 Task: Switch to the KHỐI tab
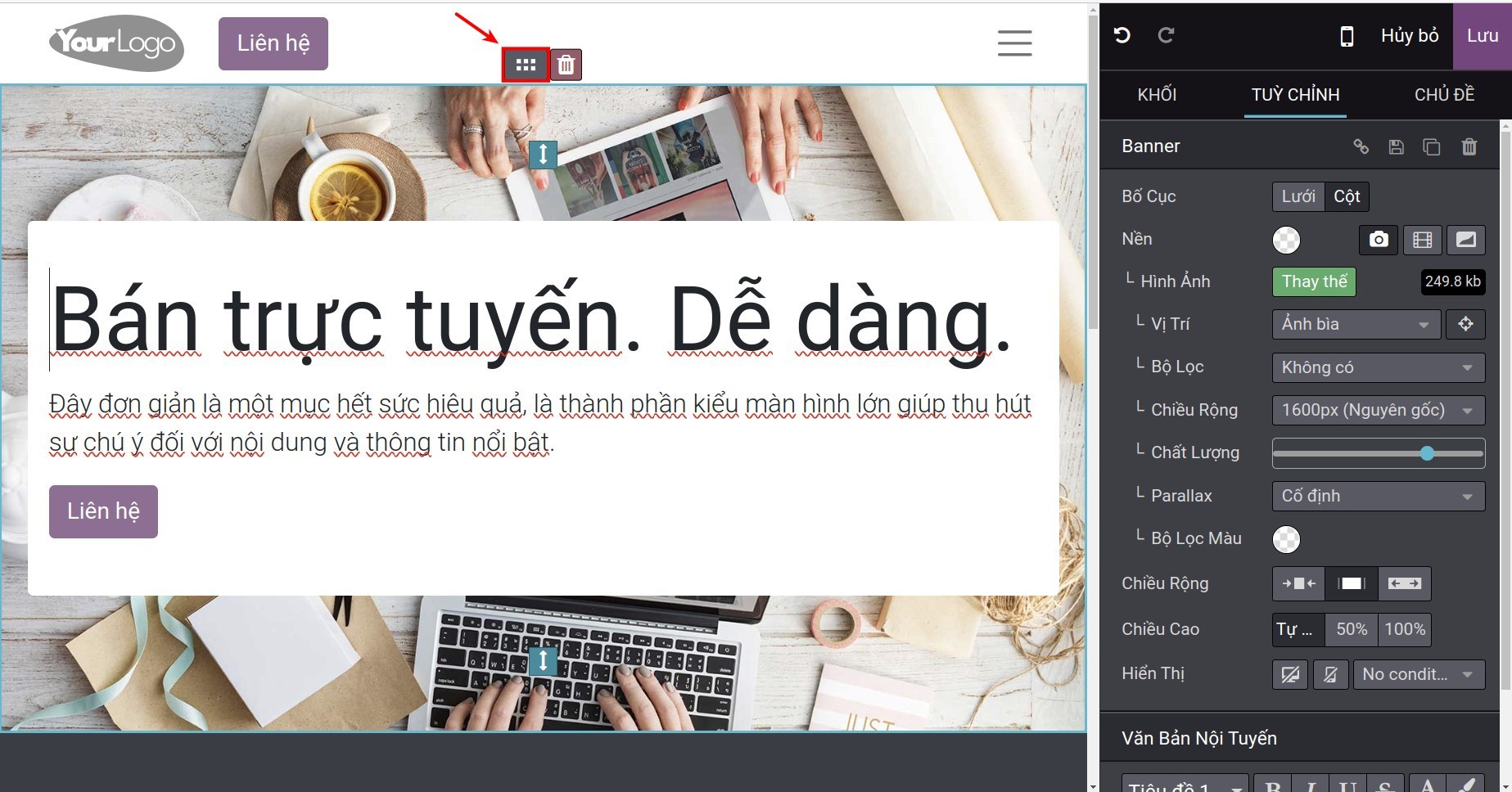[1157, 95]
